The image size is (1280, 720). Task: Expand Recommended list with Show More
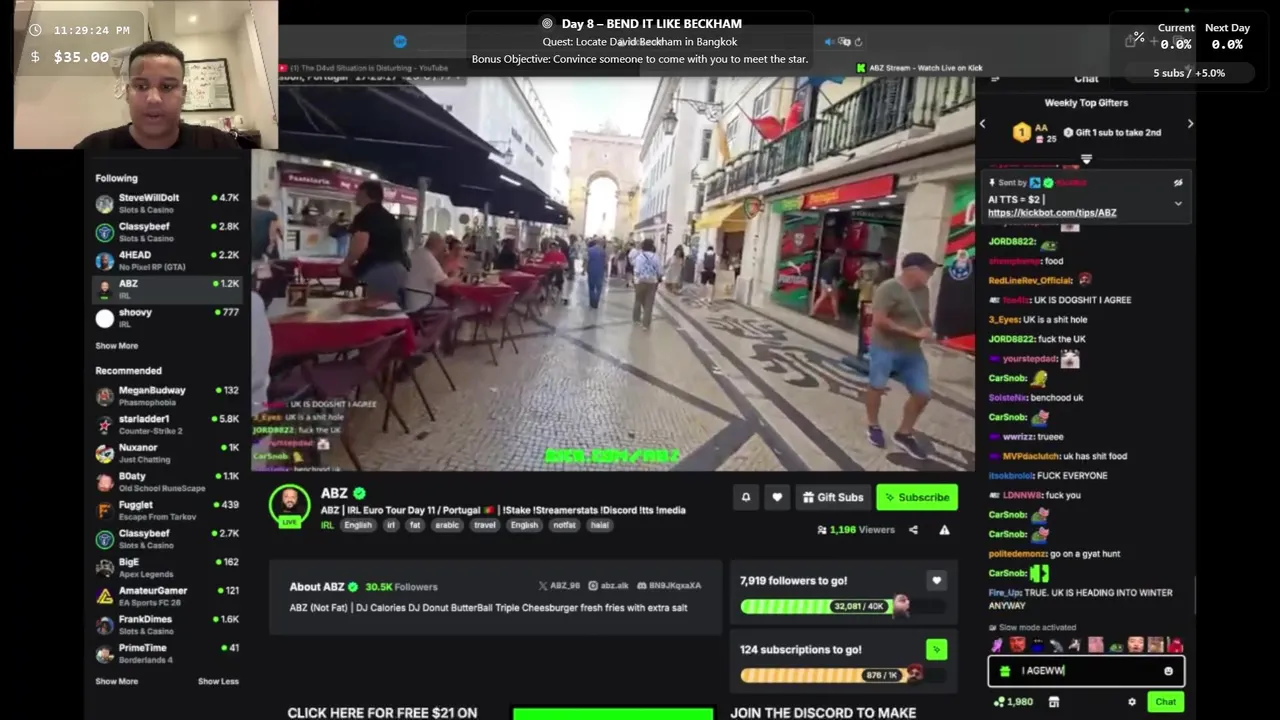pyautogui.click(x=116, y=681)
